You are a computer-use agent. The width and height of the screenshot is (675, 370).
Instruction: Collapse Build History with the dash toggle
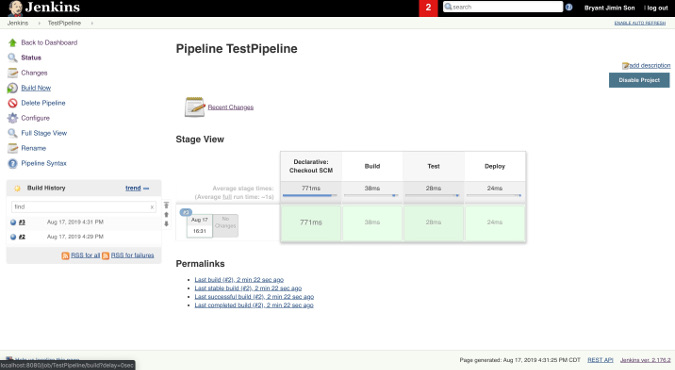146,188
